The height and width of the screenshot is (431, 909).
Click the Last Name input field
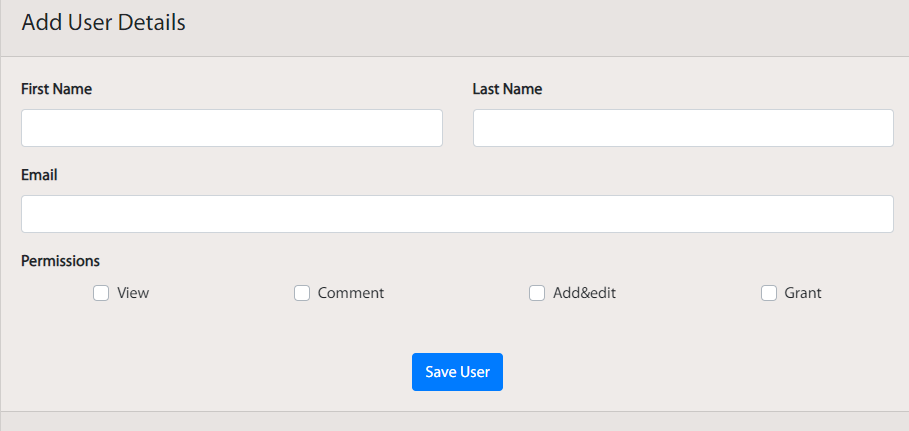[683, 128]
